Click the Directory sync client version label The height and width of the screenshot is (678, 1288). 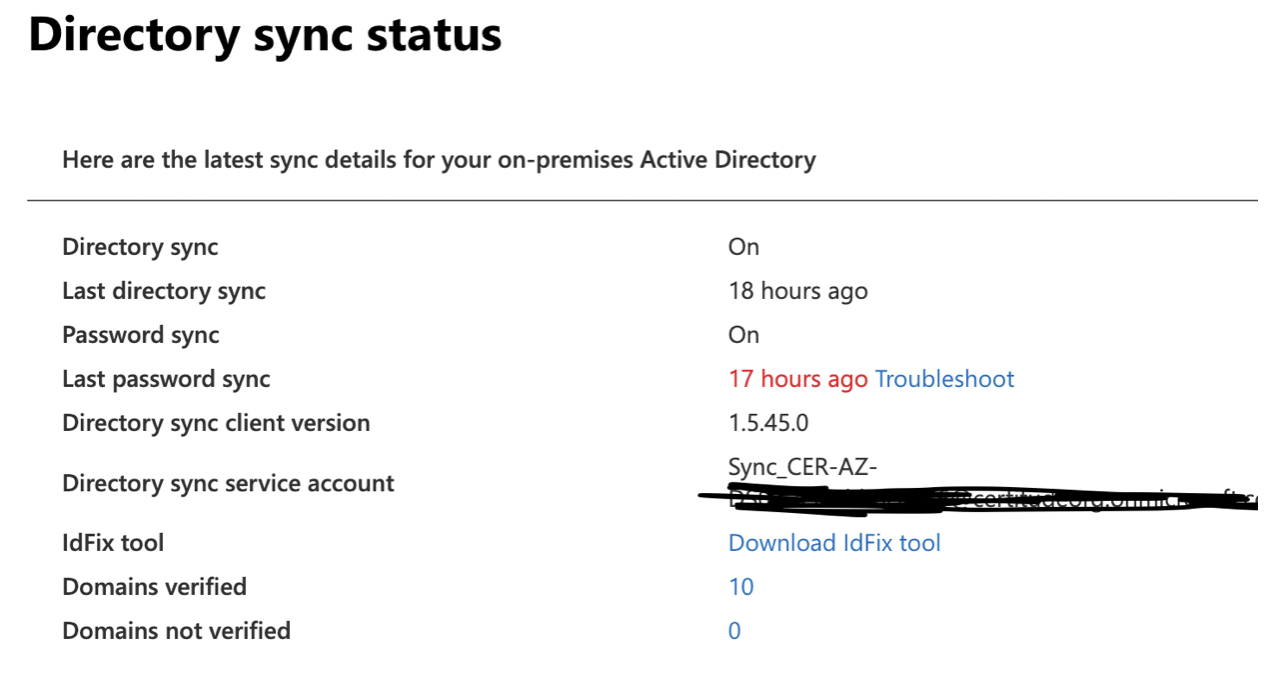click(216, 423)
